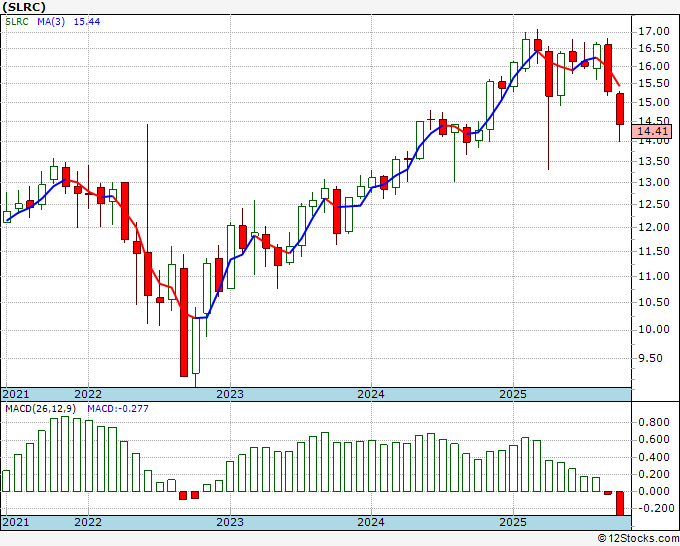Click 2024 on the MACD timeline
680x546 pixels.
(371, 522)
